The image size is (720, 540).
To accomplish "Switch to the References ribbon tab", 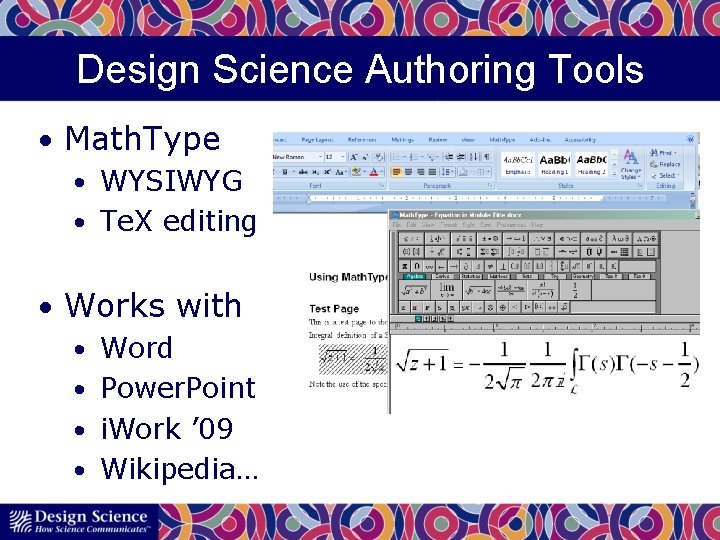I will click(362, 140).
